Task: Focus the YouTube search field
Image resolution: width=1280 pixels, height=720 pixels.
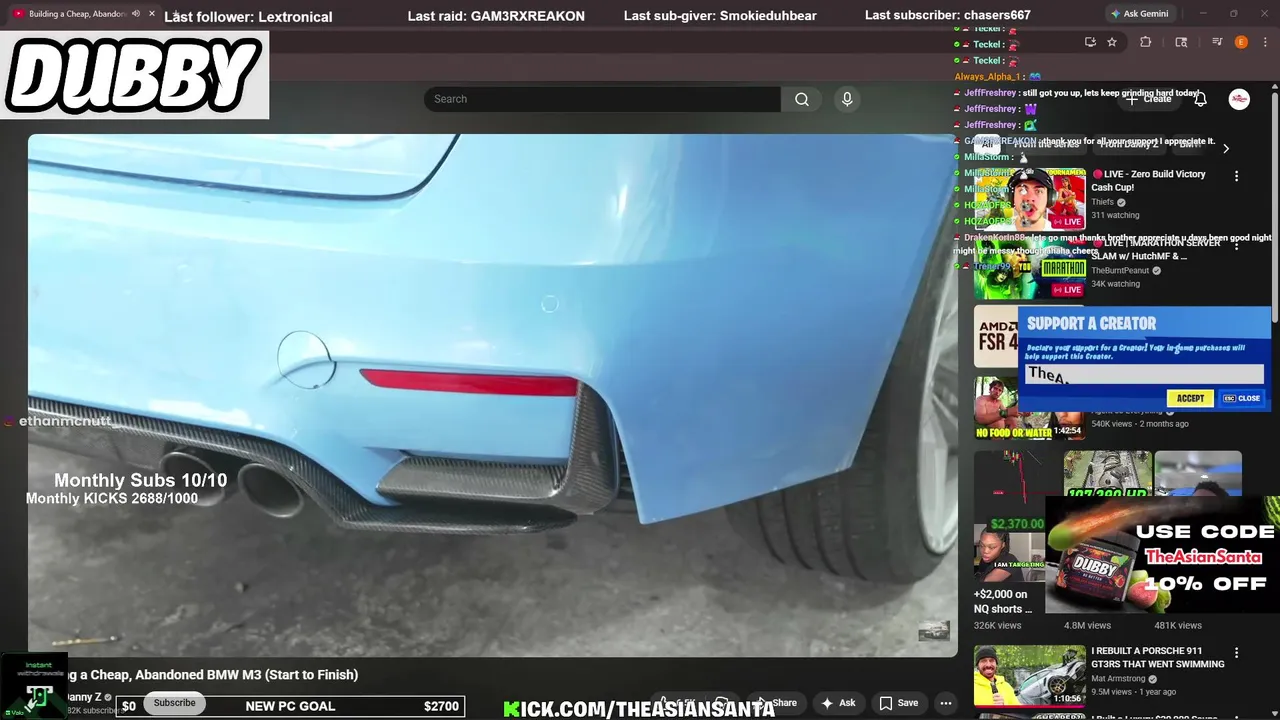Action: (x=602, y=99)
